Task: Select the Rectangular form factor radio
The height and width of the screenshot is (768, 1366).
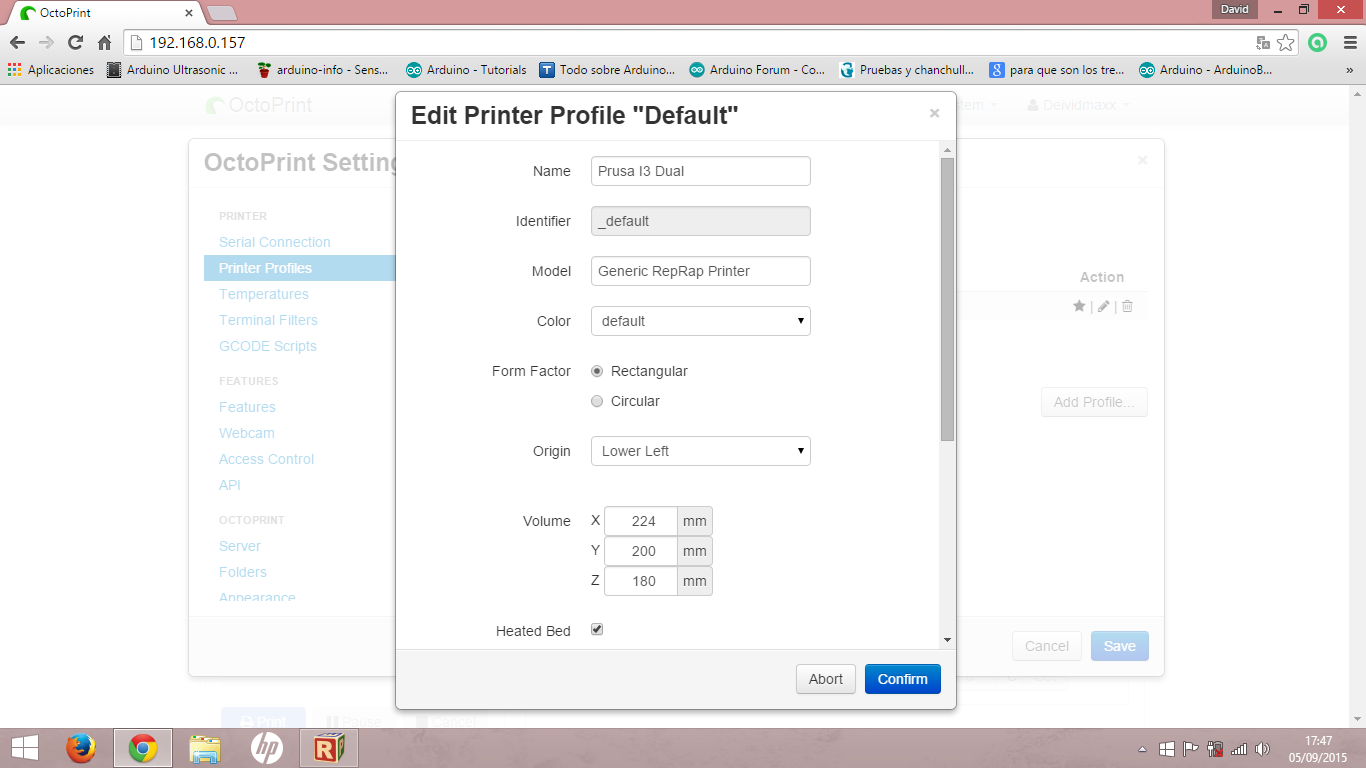Action: (x=597, y=371)
